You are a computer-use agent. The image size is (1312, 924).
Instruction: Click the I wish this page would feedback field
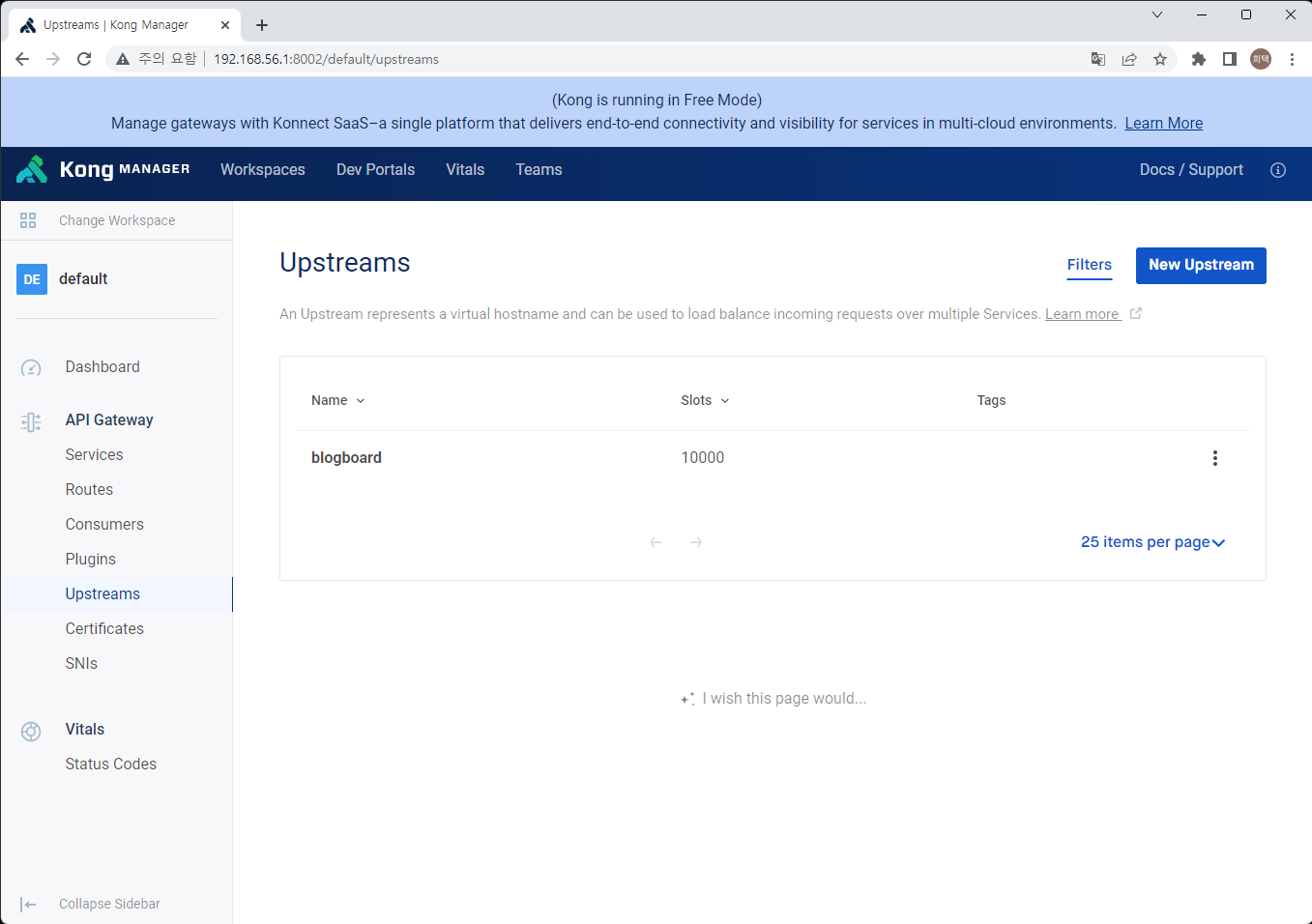pos(784,698)
